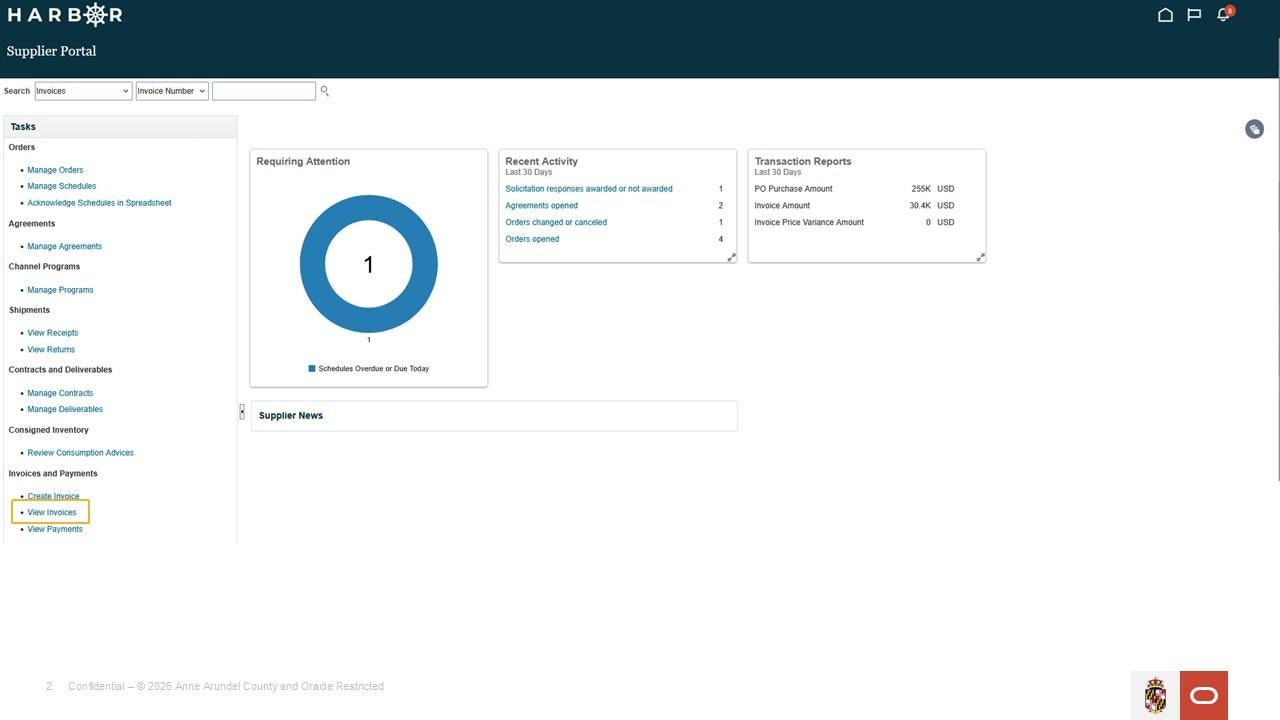Click the search magnifier icon
Viewport: 1280px width, 720px height.
point(324,91)
